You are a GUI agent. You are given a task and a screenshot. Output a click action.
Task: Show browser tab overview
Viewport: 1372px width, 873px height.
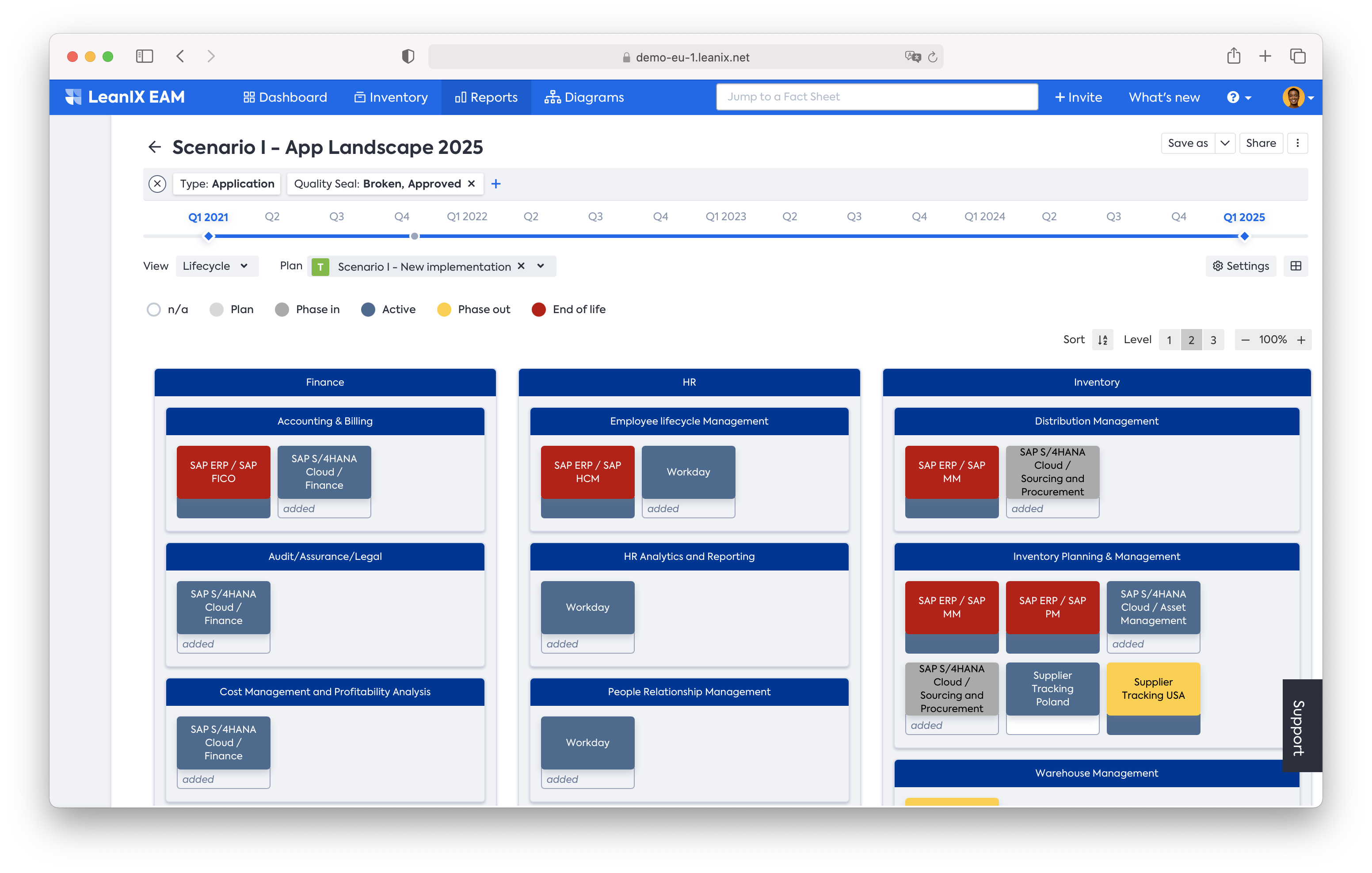(1297, 56)
